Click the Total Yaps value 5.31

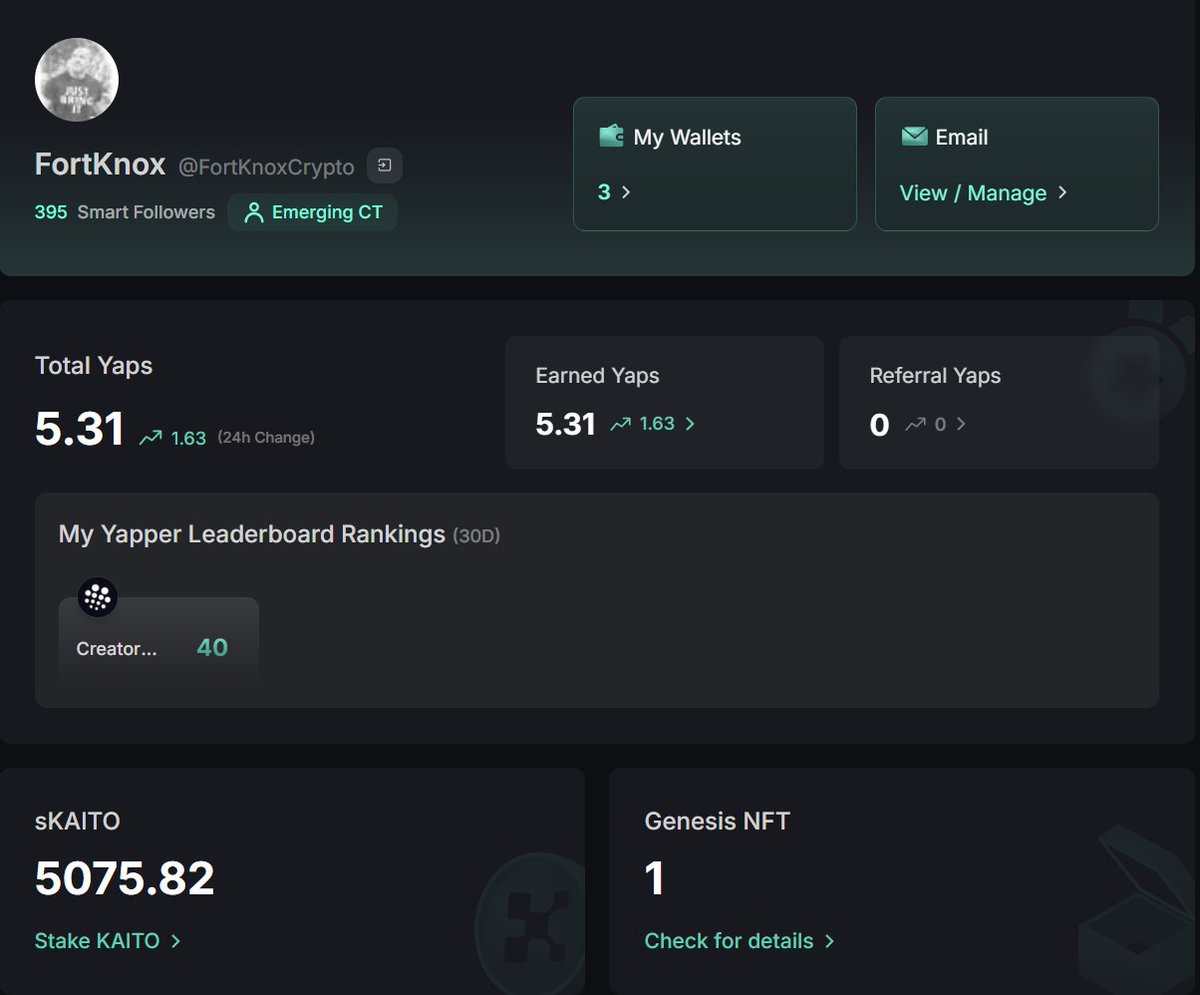(x=80, y=429)
